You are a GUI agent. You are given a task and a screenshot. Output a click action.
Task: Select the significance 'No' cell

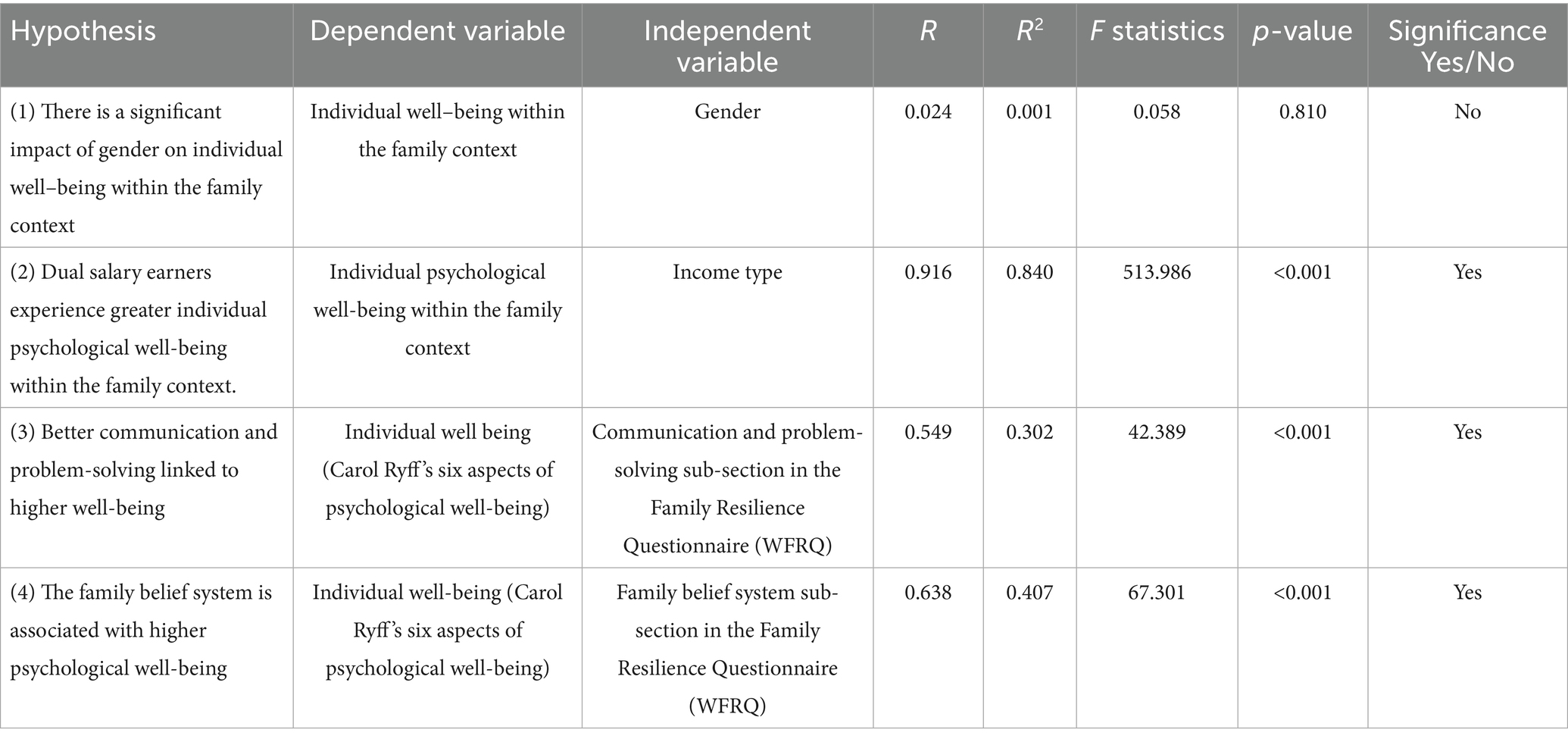coord(1467,112)
